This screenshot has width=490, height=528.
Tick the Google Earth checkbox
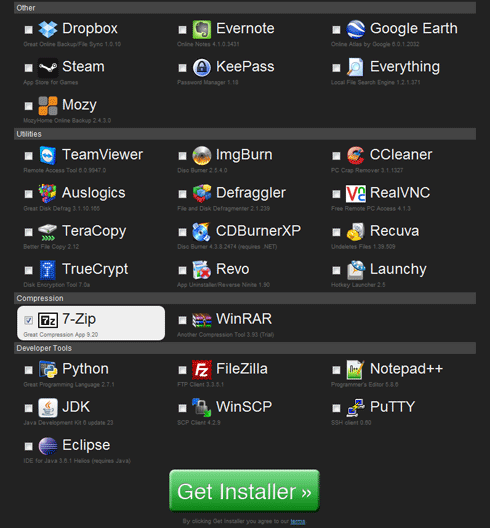click(336, 30)
